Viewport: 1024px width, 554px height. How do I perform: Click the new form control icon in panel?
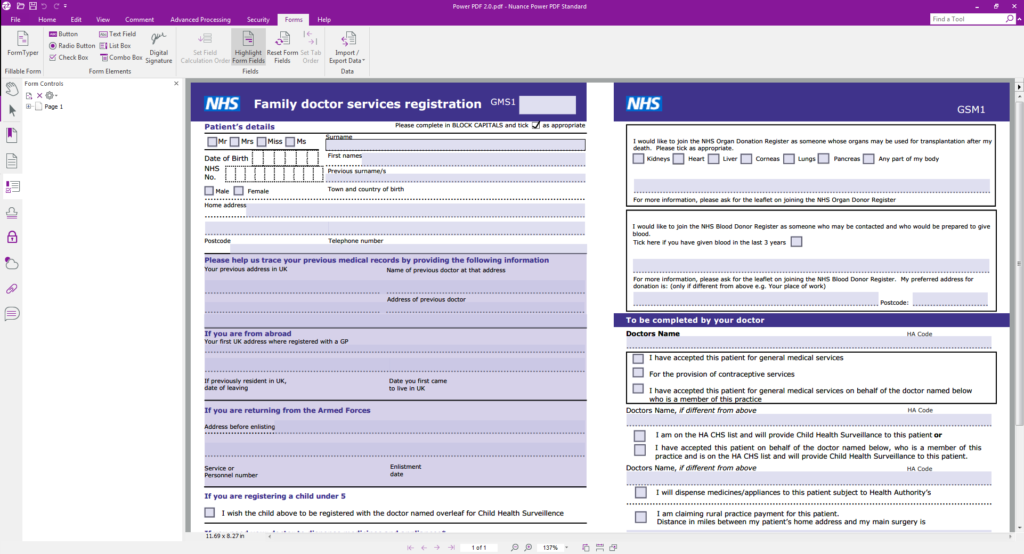click(x=29, y=95)
